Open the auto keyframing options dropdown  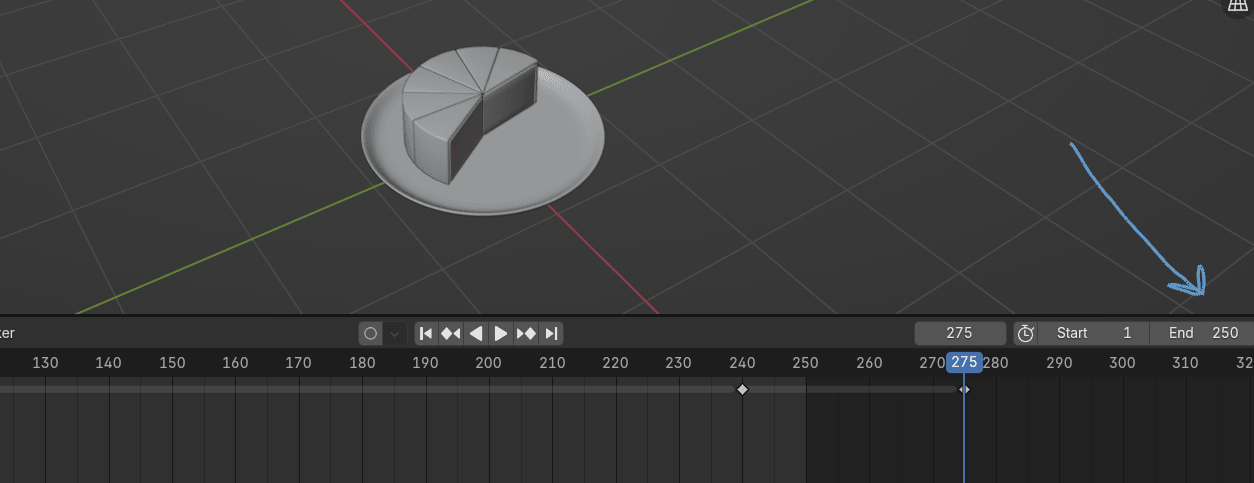tap(394, 333)
